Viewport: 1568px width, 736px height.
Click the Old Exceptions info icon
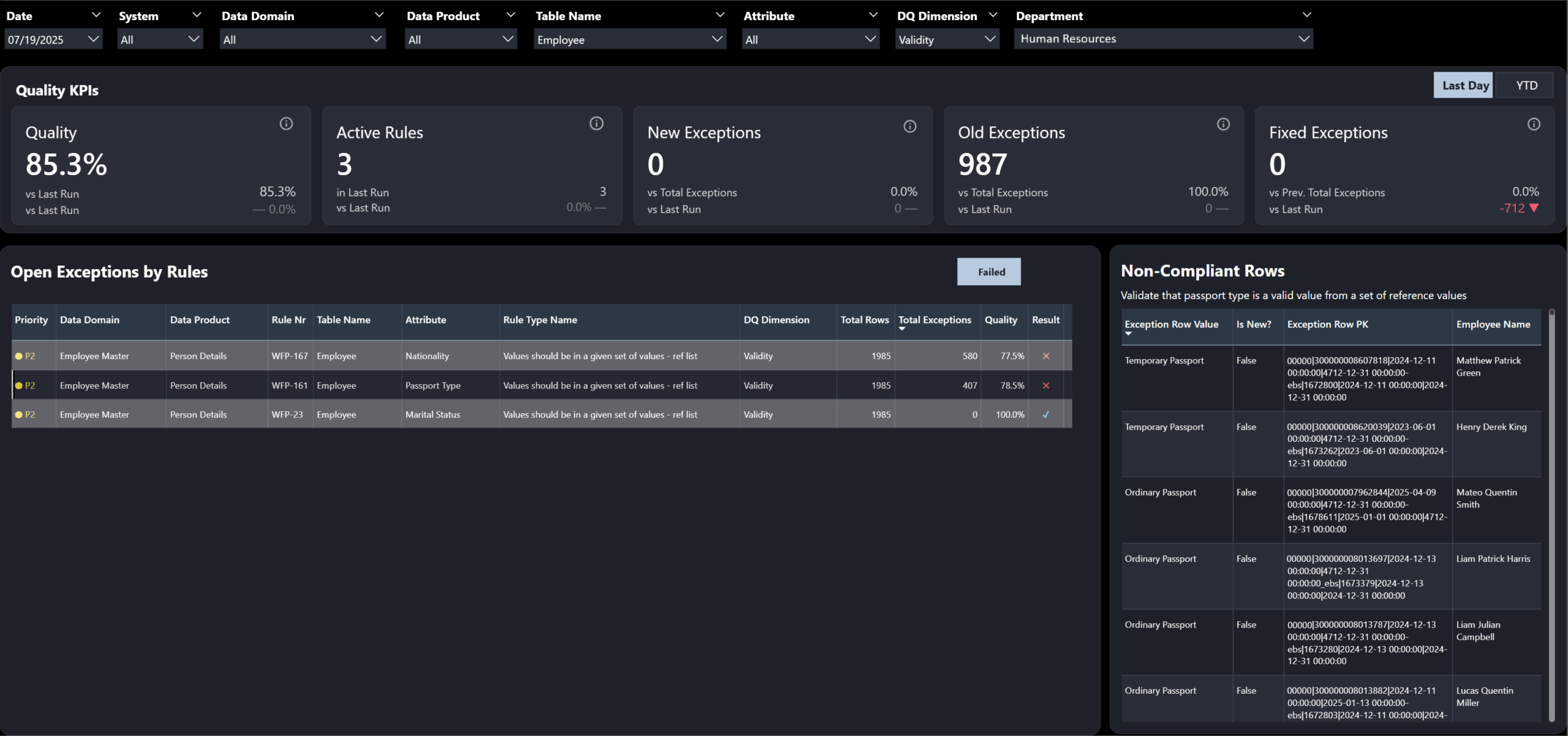point(1223,124)
